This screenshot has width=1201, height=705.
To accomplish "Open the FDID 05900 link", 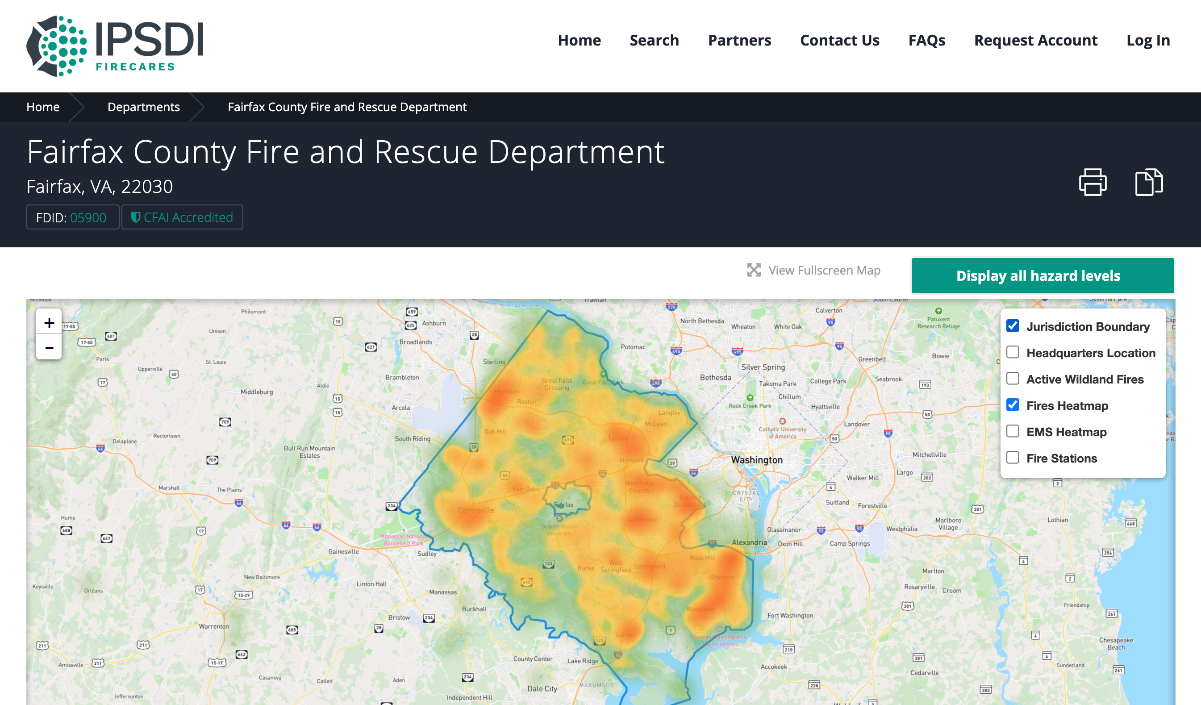I will [88, 216].
